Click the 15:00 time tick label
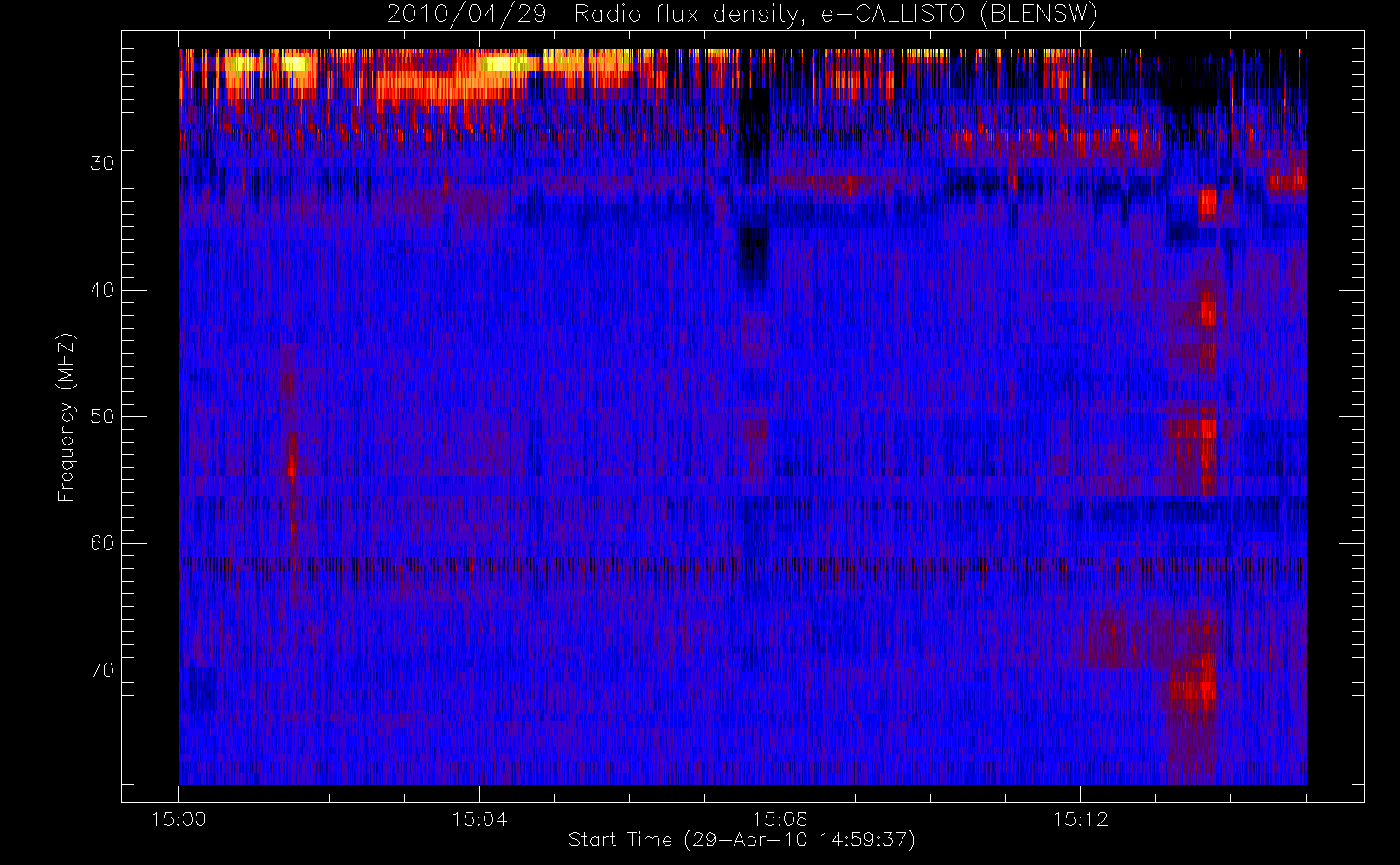 179,819
